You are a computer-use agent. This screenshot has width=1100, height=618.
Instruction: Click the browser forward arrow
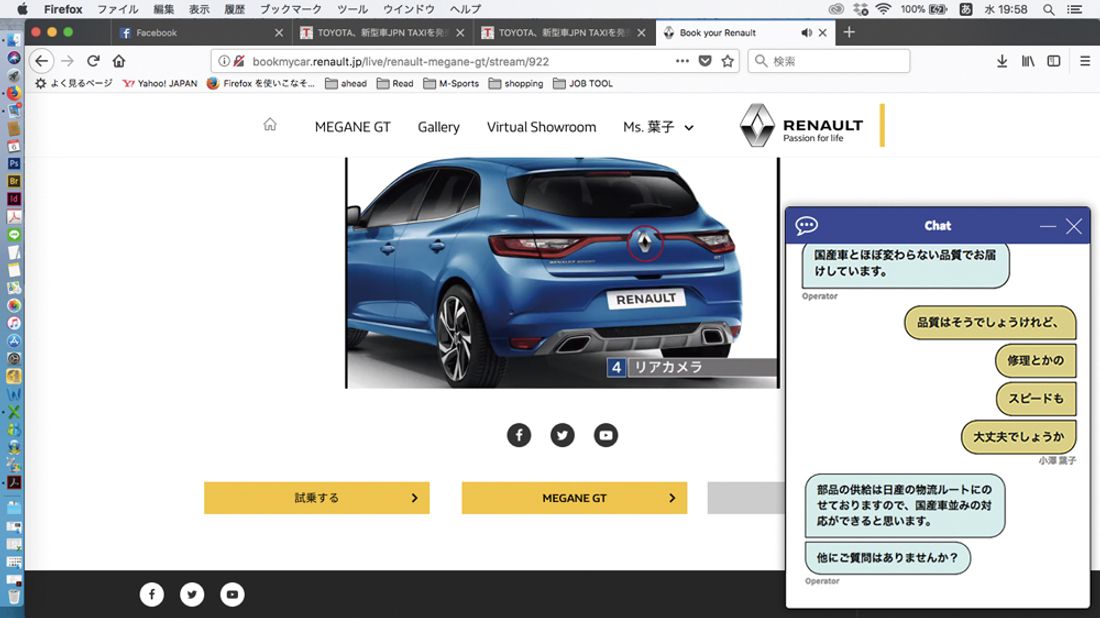point(67,61)
